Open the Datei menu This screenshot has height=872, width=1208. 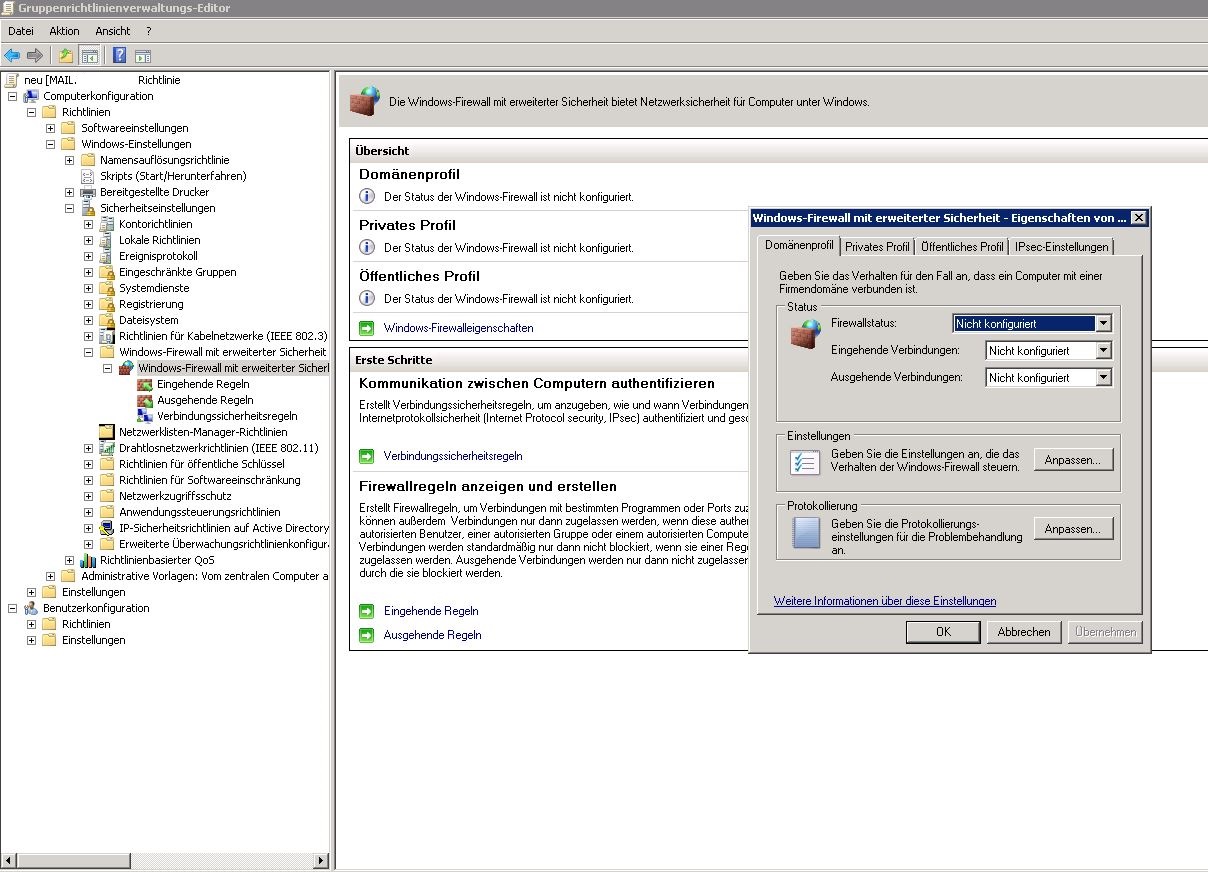tap(21, 32)
